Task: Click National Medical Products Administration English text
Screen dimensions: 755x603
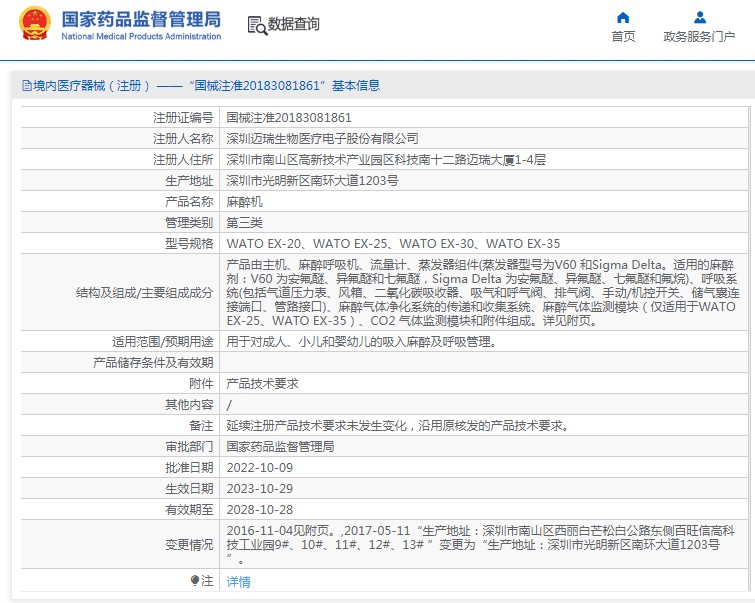Action: [141, 37]
